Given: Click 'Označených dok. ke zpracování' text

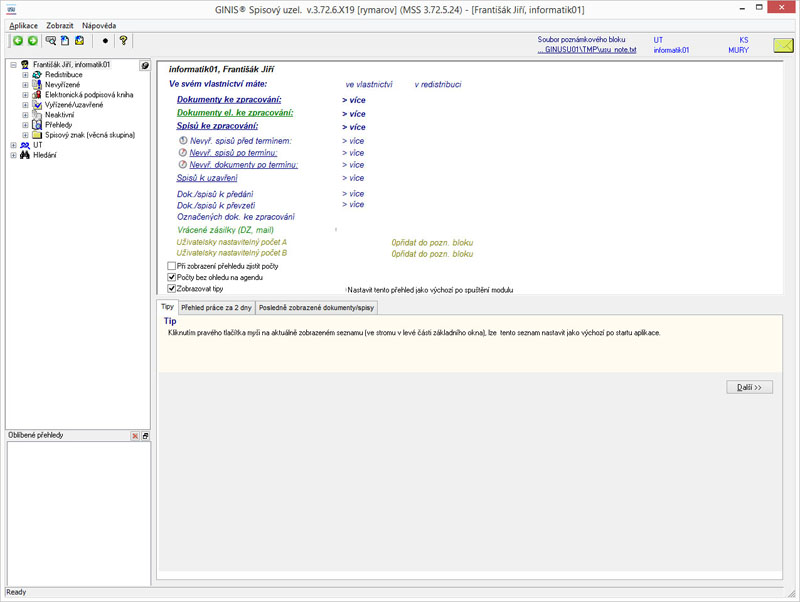Looking at the screenshot, I should point(236,217).
